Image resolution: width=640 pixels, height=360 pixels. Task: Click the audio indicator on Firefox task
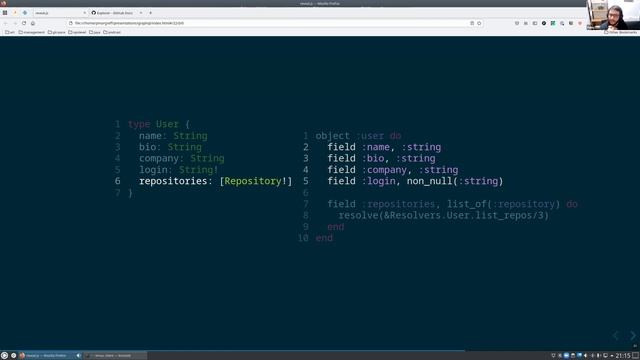point(78,356)
